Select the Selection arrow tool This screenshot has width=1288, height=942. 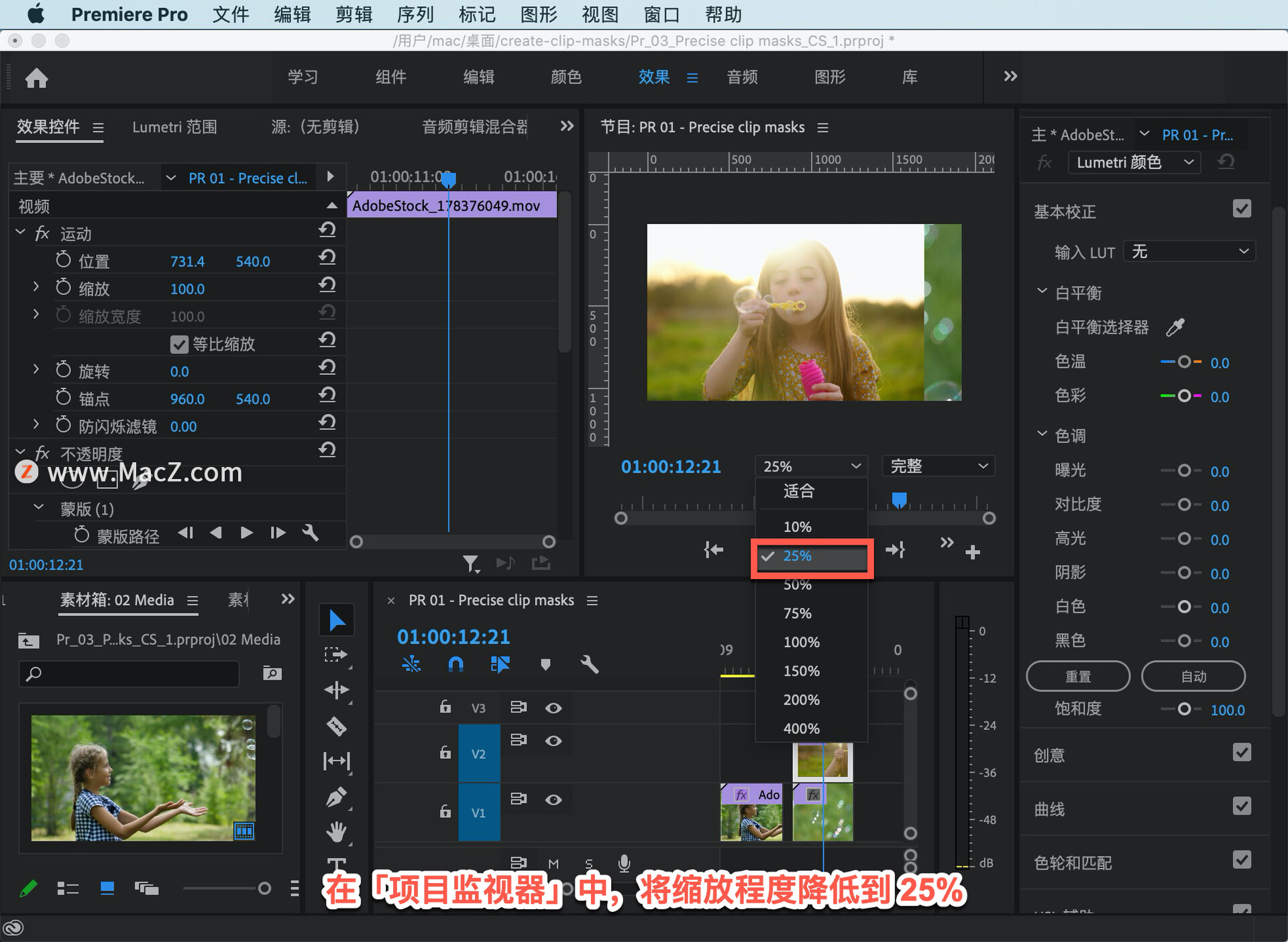pos(336,620)
